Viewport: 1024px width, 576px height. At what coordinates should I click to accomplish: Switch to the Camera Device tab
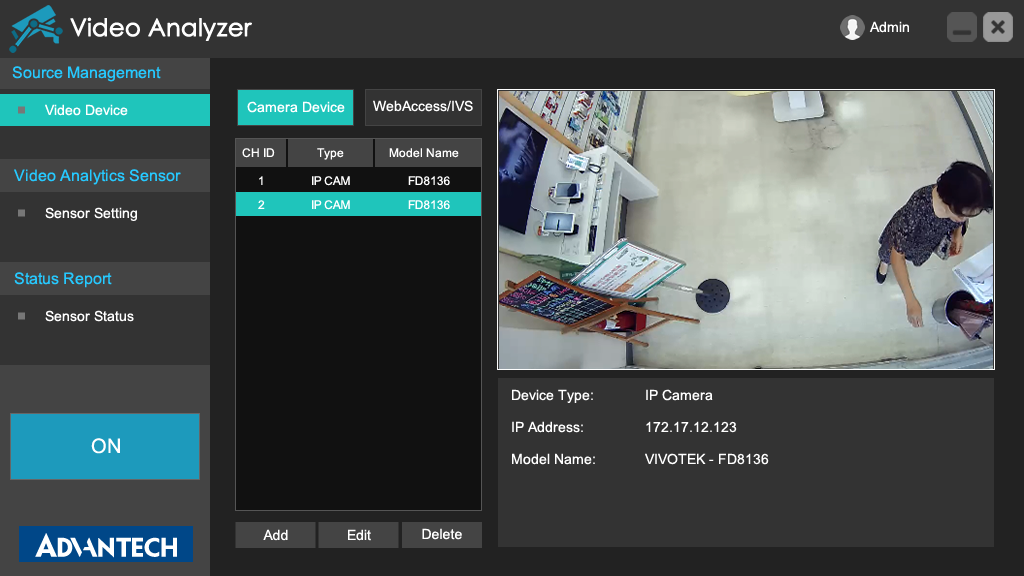click(295, 107)
